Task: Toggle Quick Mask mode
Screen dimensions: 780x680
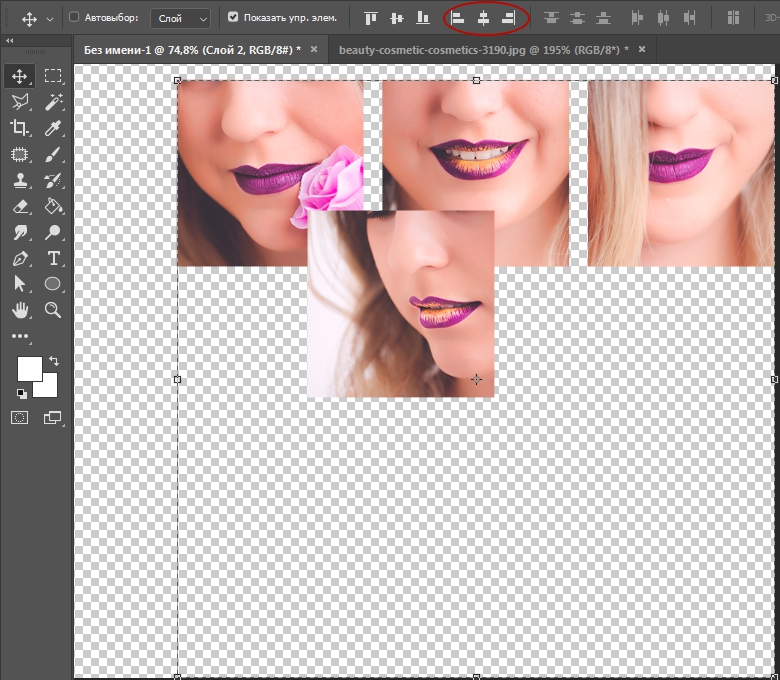Action: pos(19,418)
